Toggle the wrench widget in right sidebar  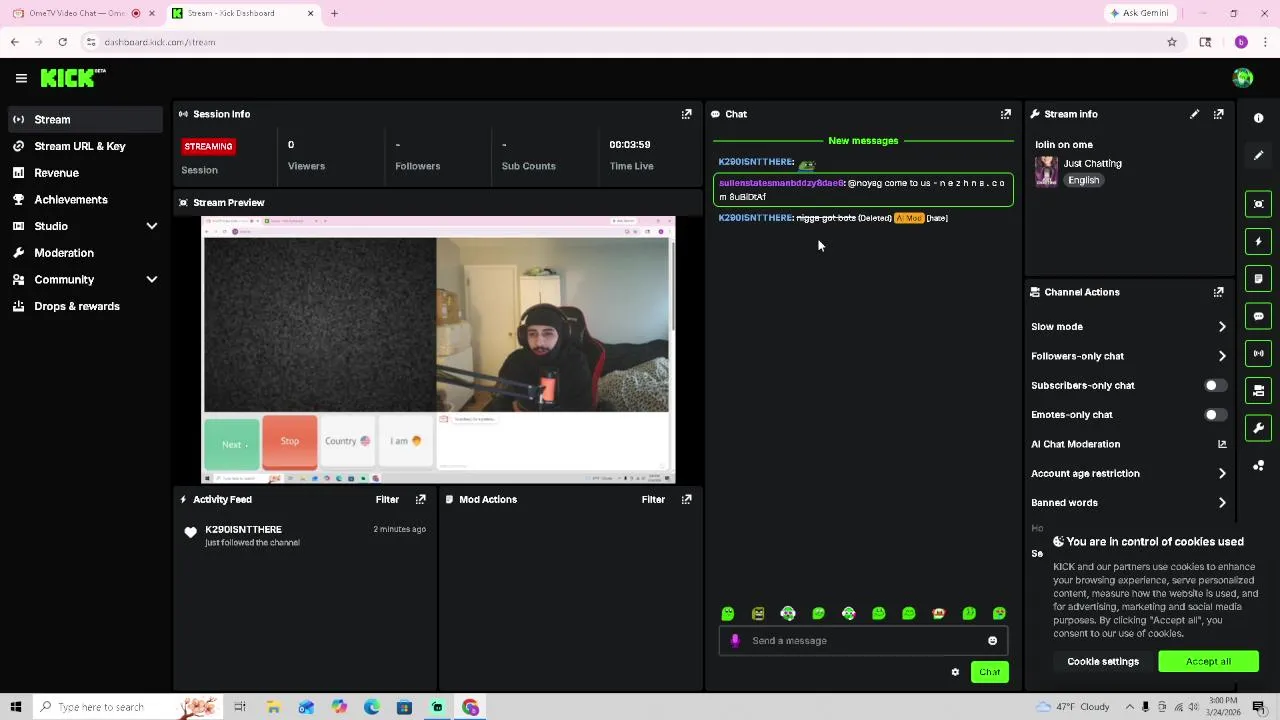pyautogui.click(x=1258, y=428)
